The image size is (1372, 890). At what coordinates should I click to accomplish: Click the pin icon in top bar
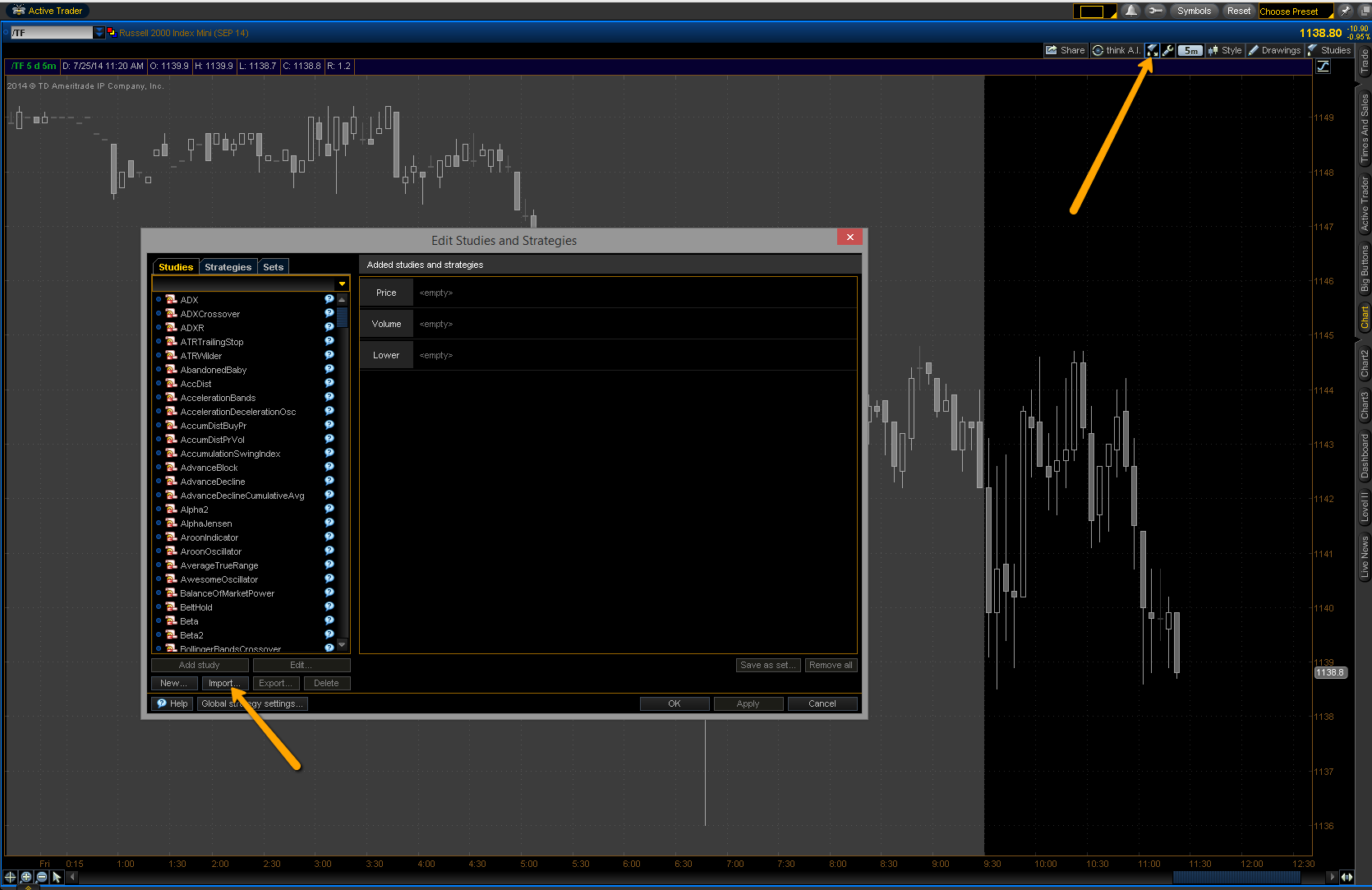(1345, 11)
